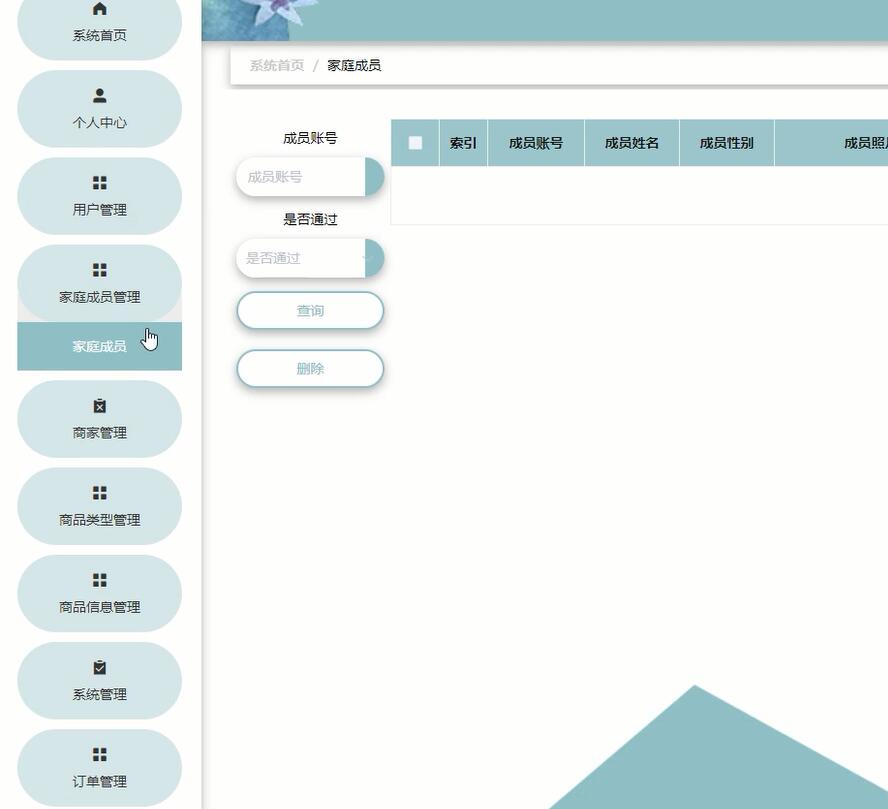This screenshot has height=809, width=888.
Task: Navigate to 系统首页 via breadcrumb link
Action: pyautogui.click(x=274, y=65)
